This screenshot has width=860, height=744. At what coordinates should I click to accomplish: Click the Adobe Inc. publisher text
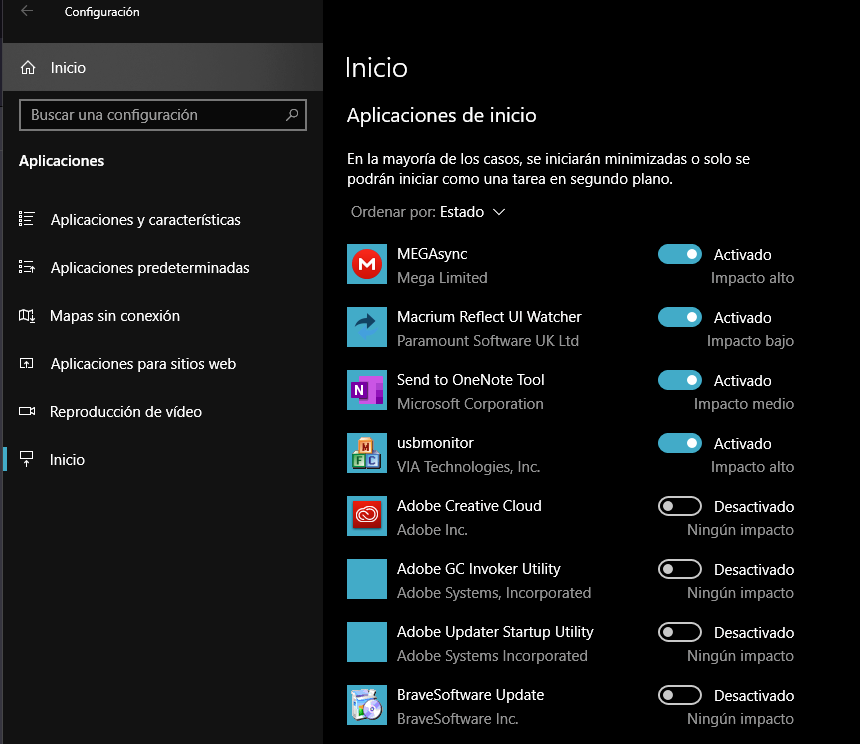click(x=432, y=530)
